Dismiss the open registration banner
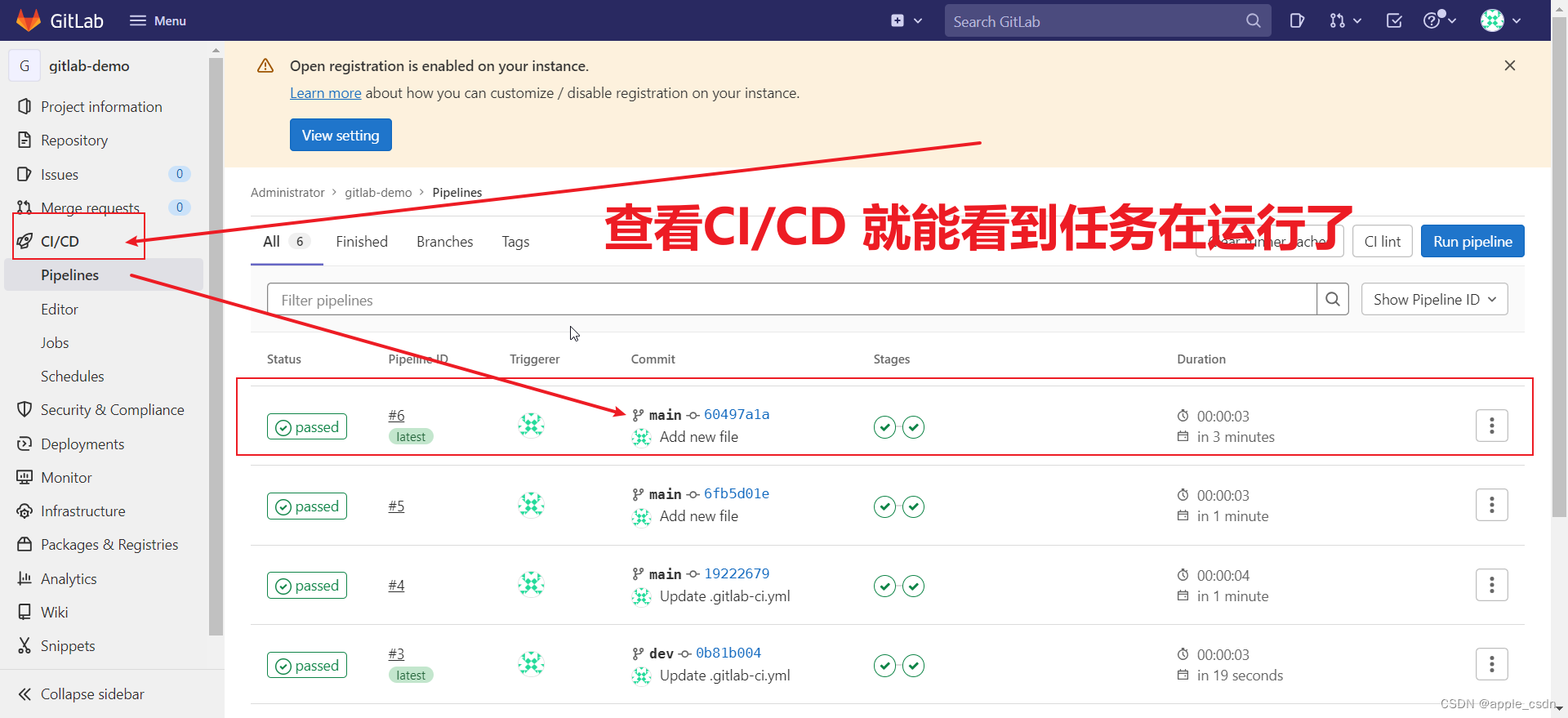This screenshot has width=1568, height=718. coord(1510,65)
